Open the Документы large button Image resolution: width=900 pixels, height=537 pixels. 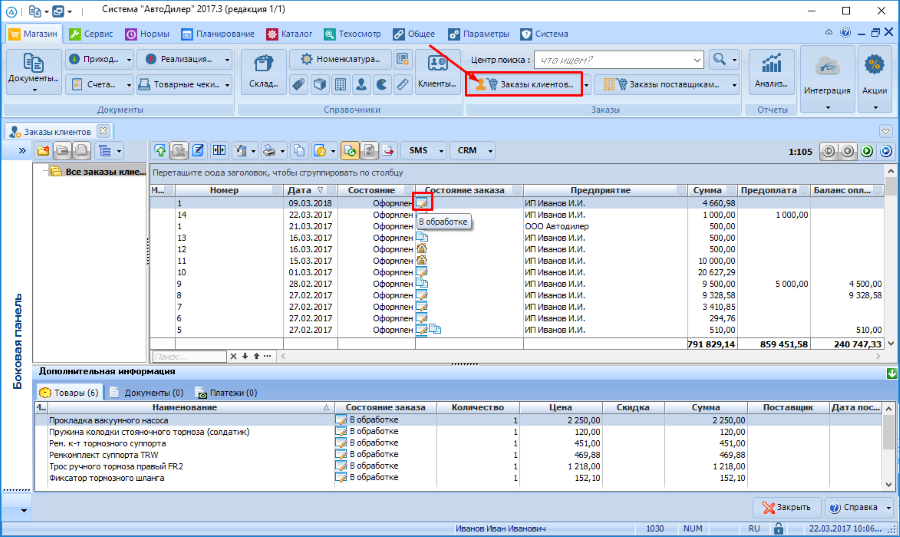tap(33, 72)
